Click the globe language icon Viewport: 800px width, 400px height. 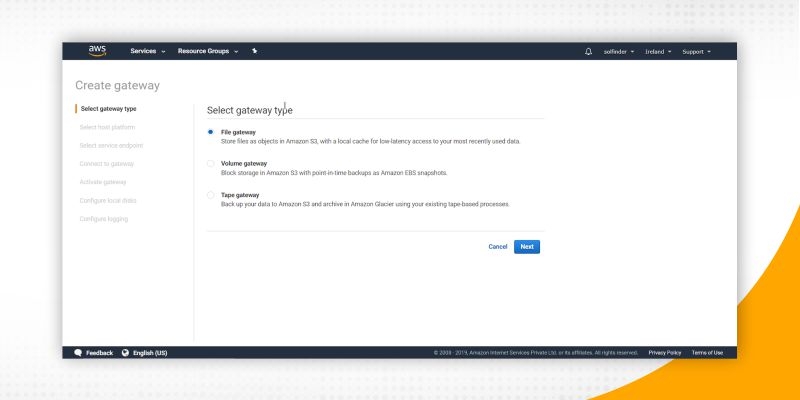click(126, 353)
